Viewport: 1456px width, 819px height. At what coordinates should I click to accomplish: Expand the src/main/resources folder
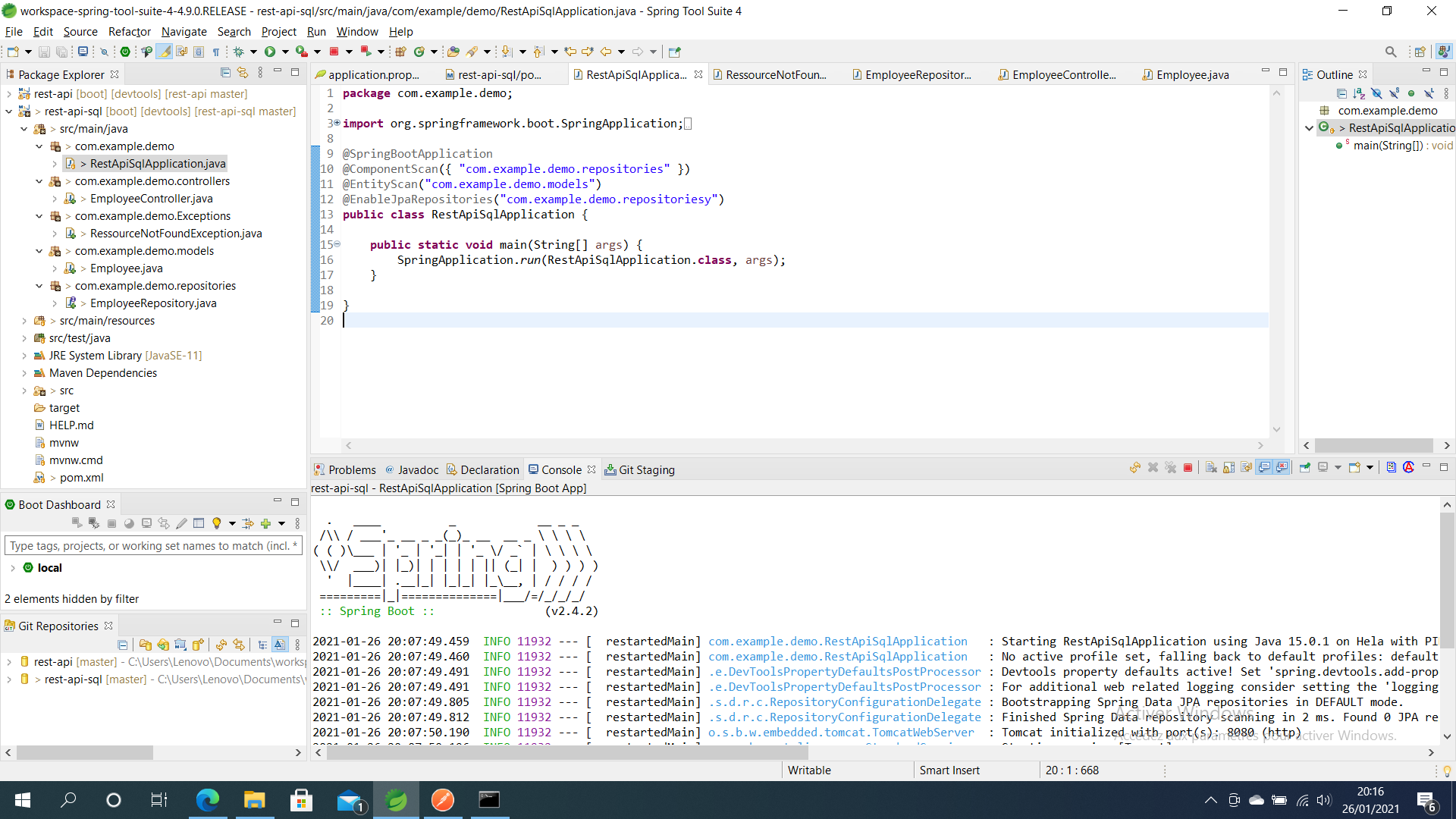click(x=24, y=321)
